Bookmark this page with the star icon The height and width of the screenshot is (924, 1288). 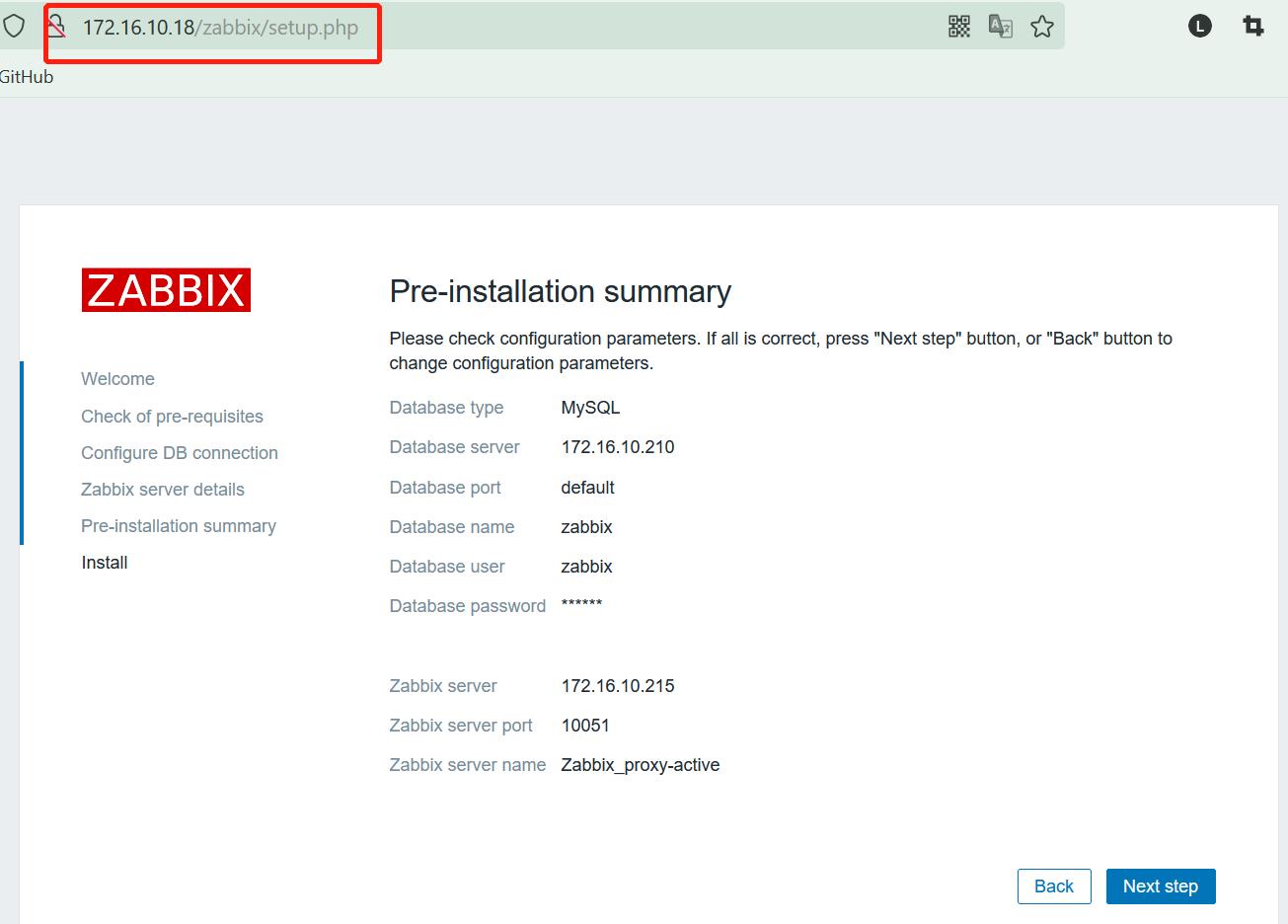[x=1042, y=27]
